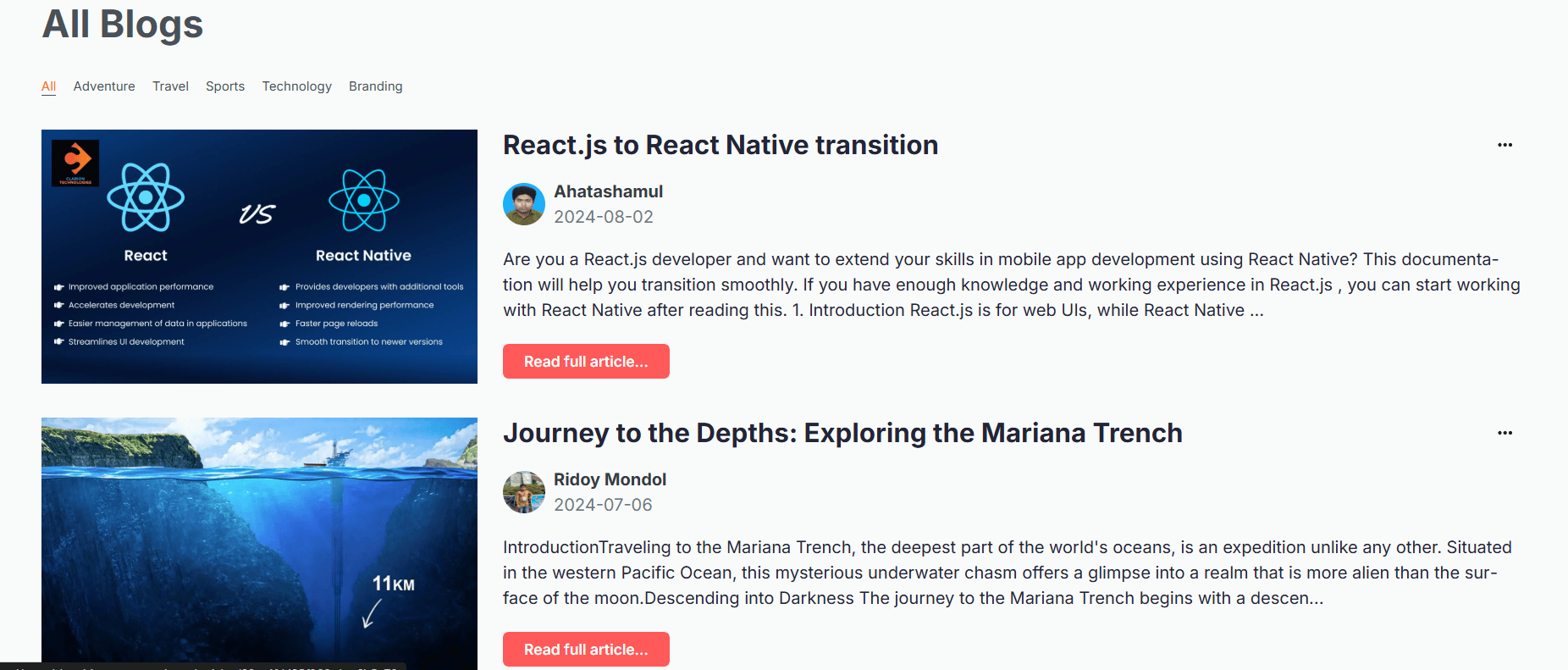The image size is (1568, 670).
Task: Read full article on React Native transition
Action: pos(586,362)
